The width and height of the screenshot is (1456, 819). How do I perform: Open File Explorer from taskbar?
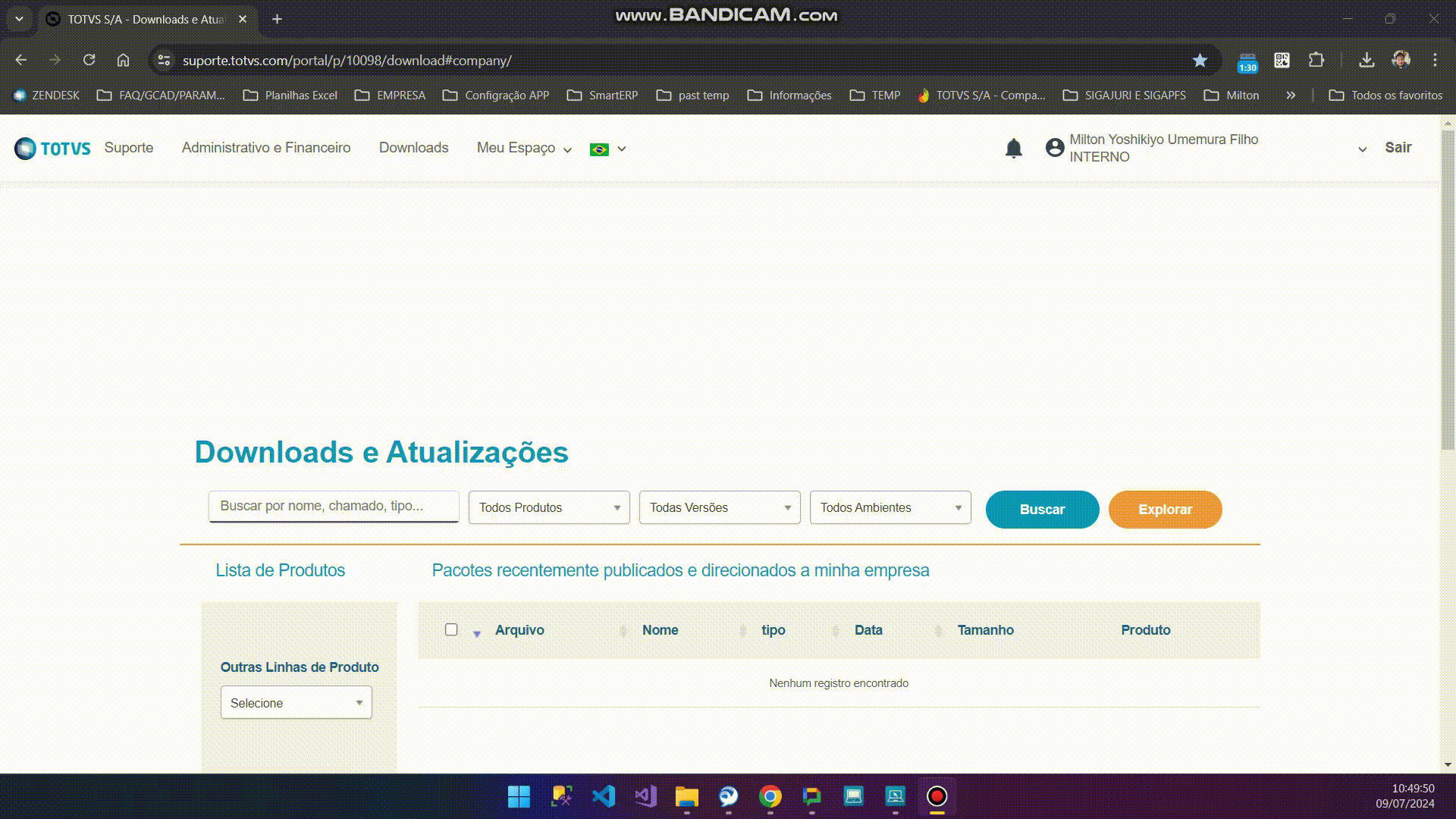pos(687,796)
